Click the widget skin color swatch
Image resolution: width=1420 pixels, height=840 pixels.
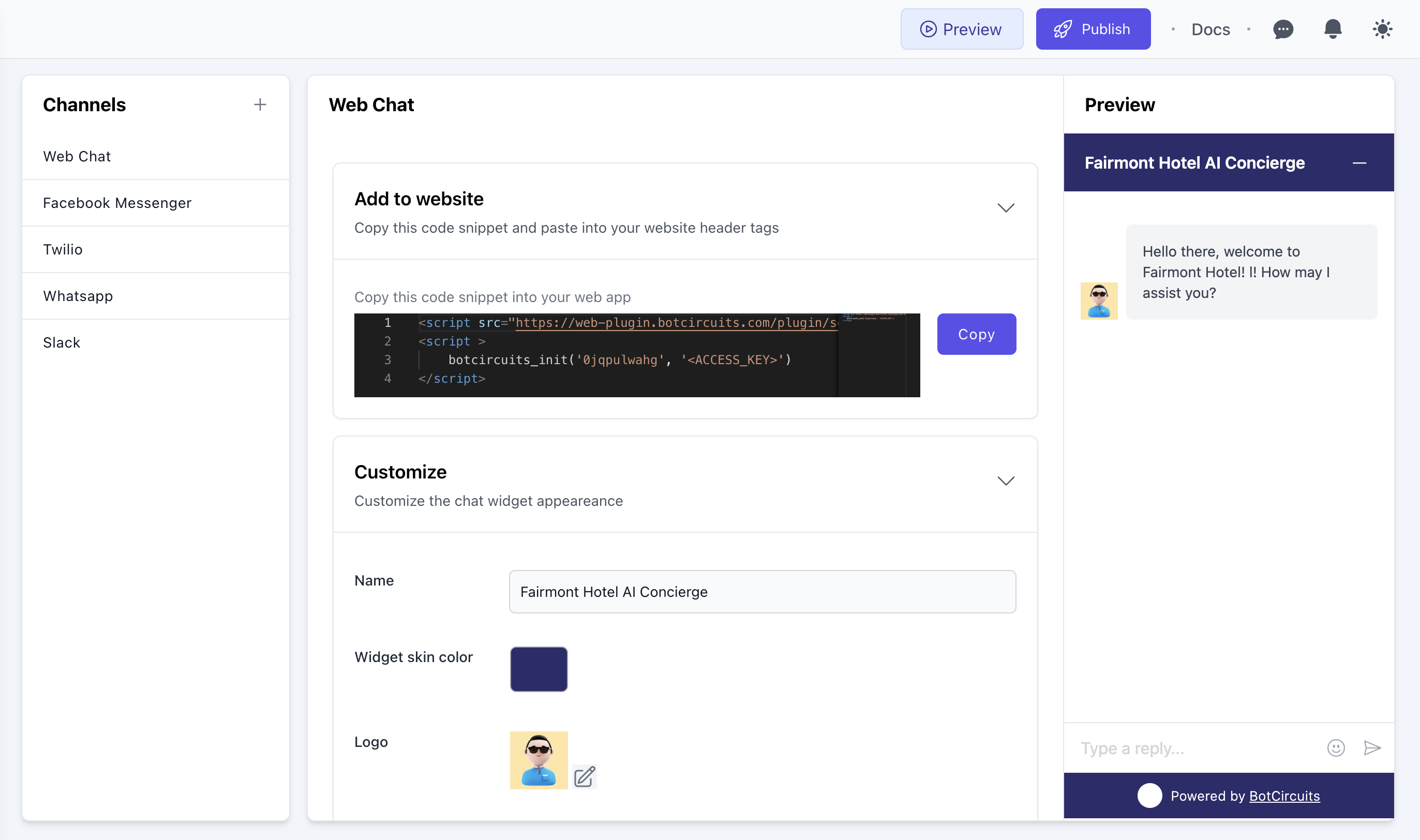[539, 668]
